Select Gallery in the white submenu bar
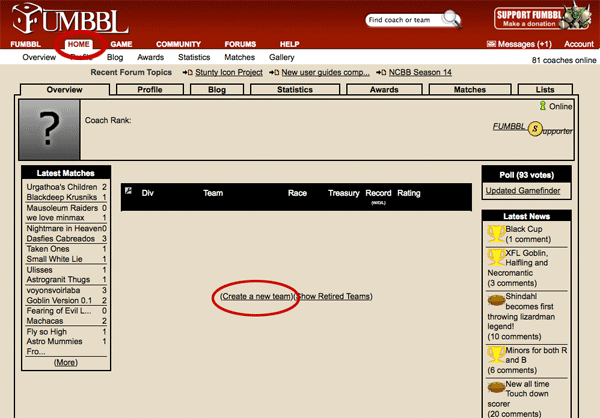Screen dimensions: 600x418 (x=282, y=57)
